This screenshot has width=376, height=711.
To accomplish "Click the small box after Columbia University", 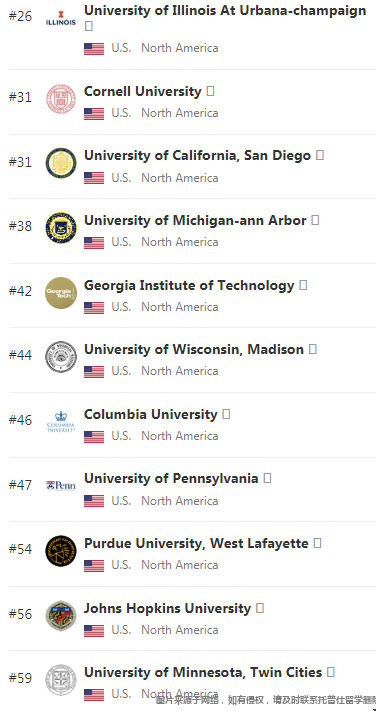I will click(x=226, y=414).
